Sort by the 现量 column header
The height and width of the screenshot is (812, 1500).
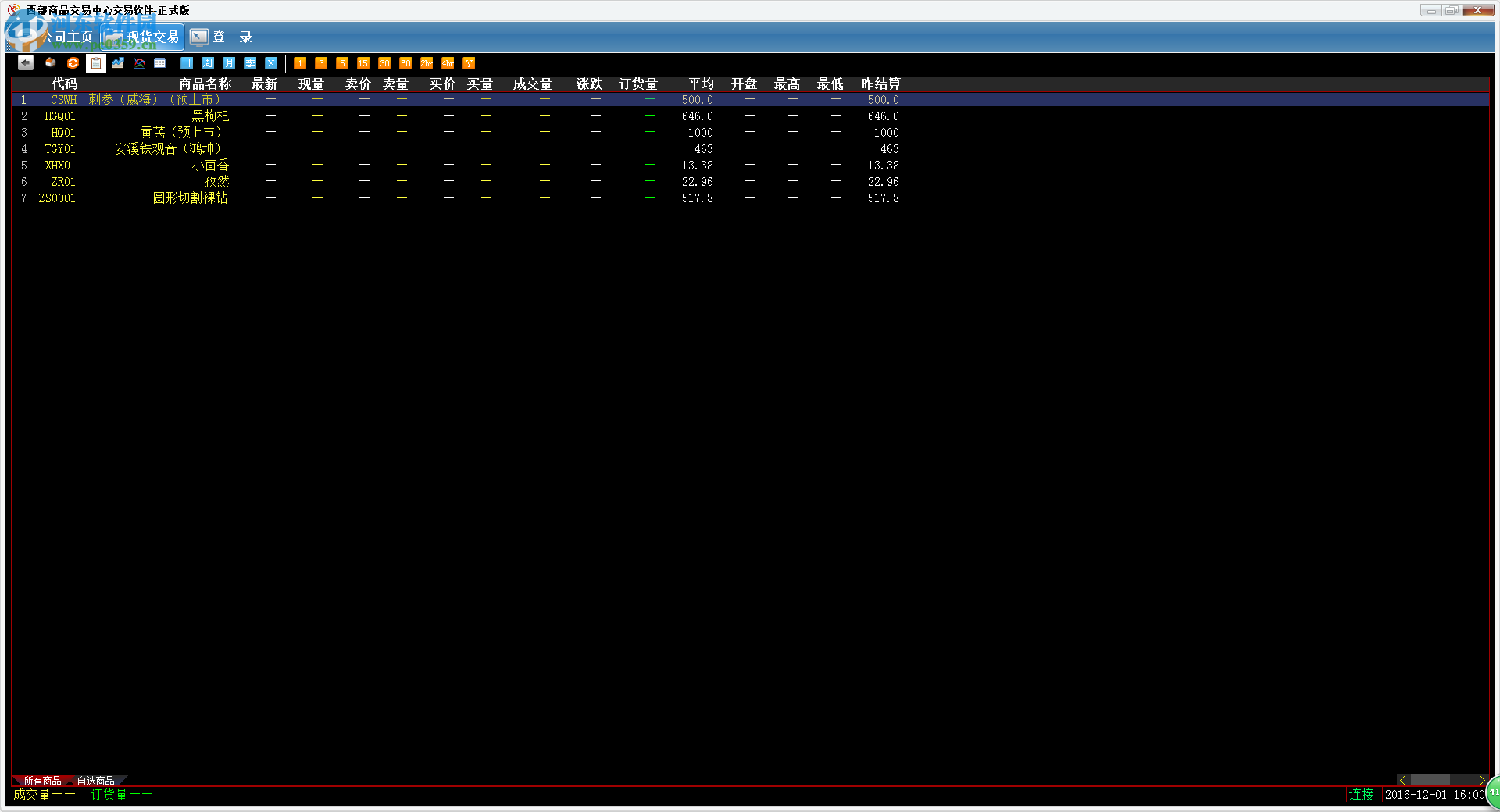pyautogui.click(x=311, y=84)
